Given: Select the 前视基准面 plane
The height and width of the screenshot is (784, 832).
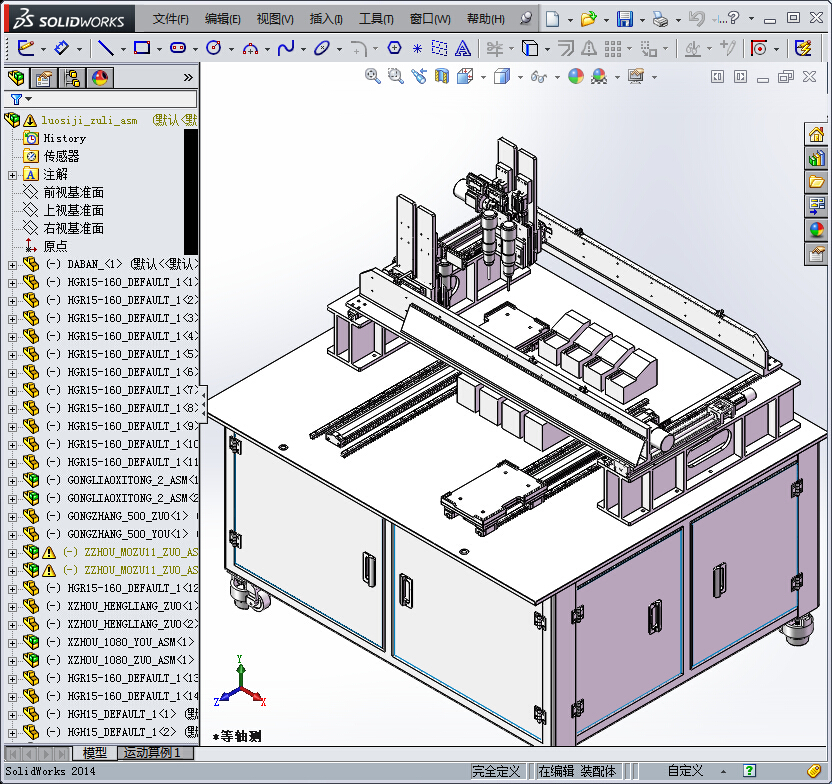Looking at the screenshot, I should tap(73, 193).
